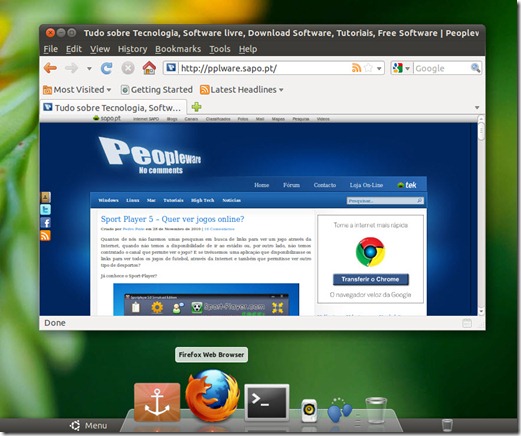Screen dimensions: 521x436
Task: Launch Firefox Web Browser from the dock
Action: coord(212,395)
